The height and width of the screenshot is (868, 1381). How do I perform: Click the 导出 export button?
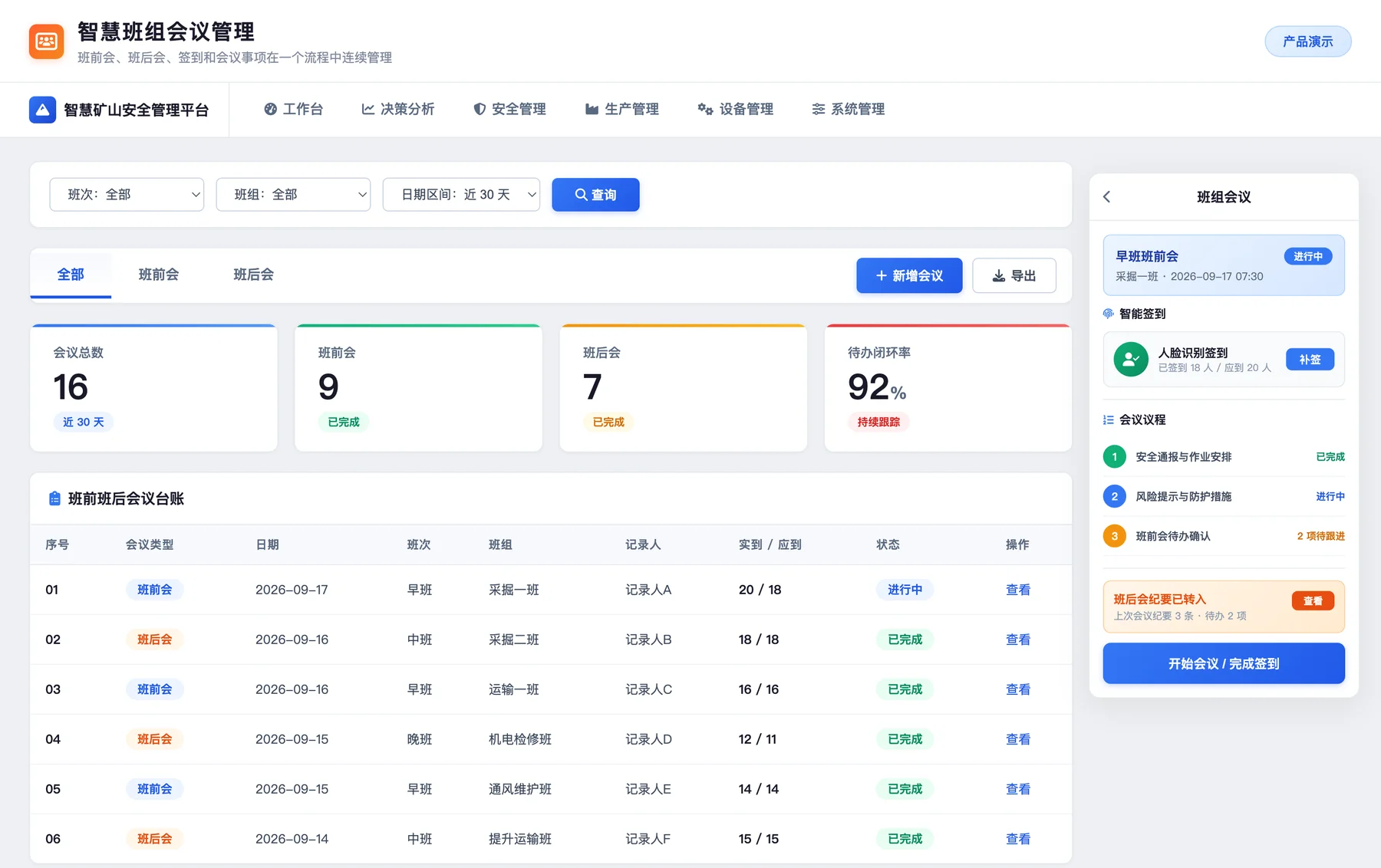click(1014, 275)
